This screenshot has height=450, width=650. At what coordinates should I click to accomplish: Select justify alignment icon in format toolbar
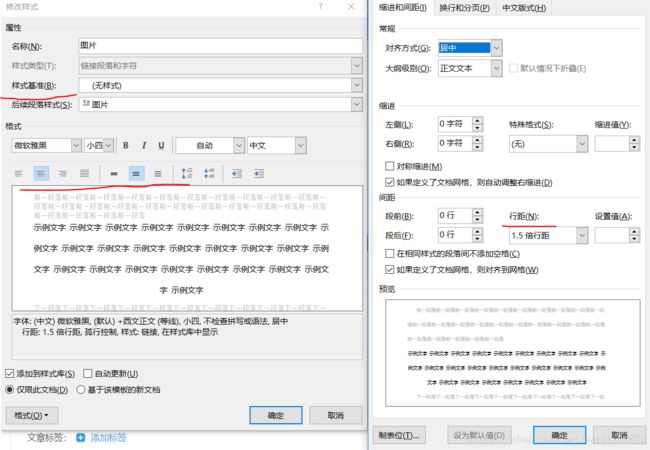pyautogui.click(x=85, y=174)
